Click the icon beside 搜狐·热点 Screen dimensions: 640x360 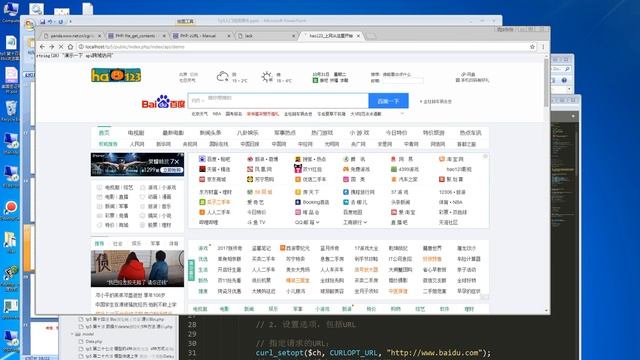298,159
